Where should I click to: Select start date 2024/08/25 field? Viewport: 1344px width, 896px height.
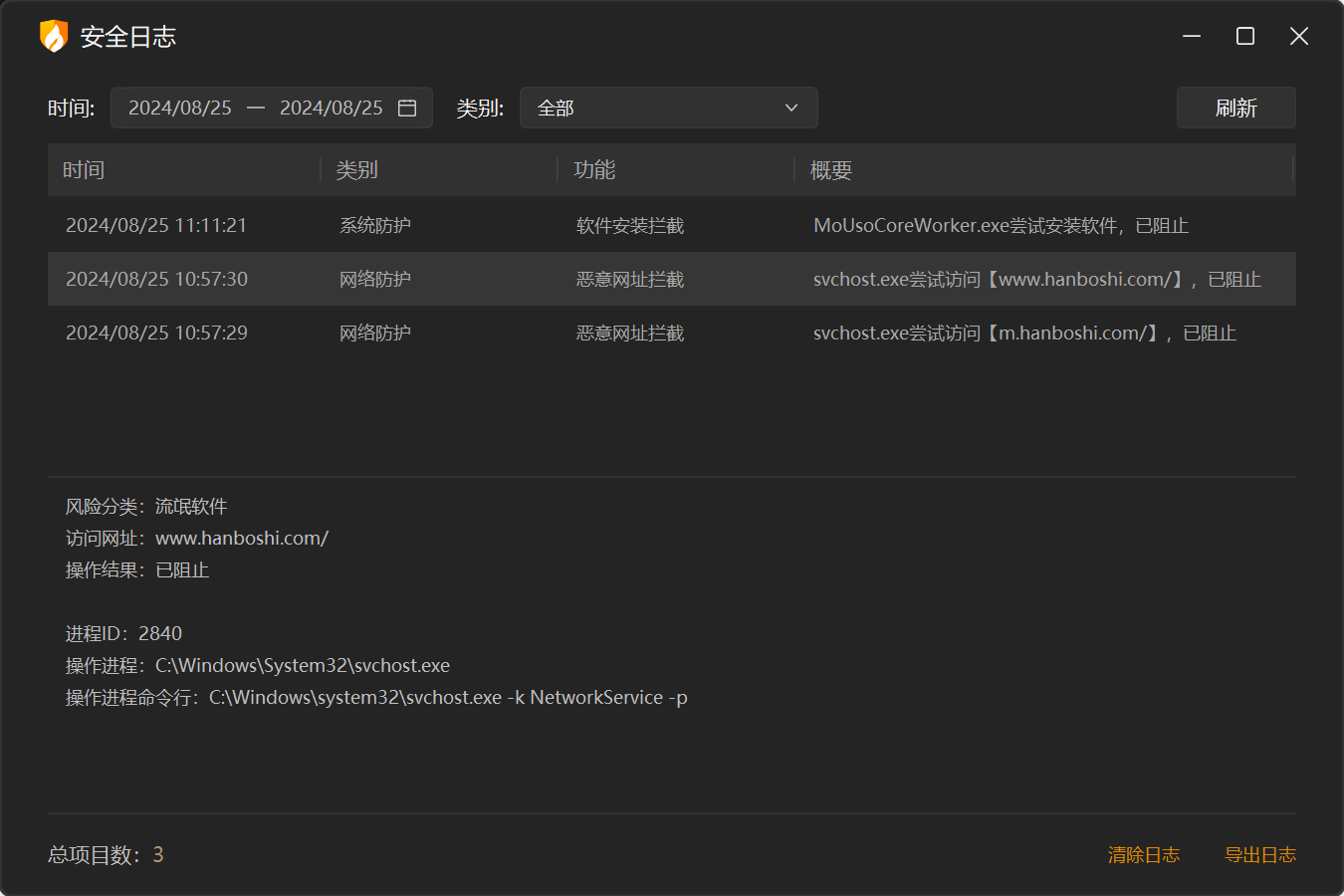[180, 108]
